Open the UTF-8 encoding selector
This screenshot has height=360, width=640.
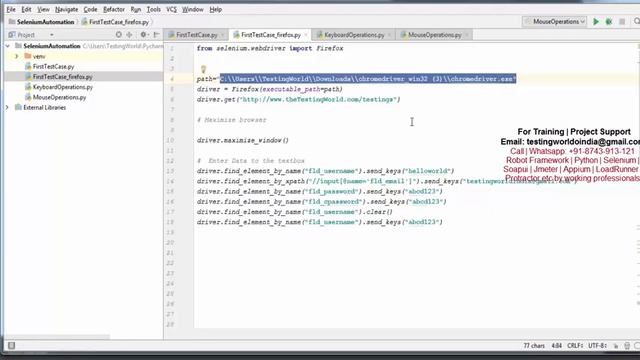[598, 346]
